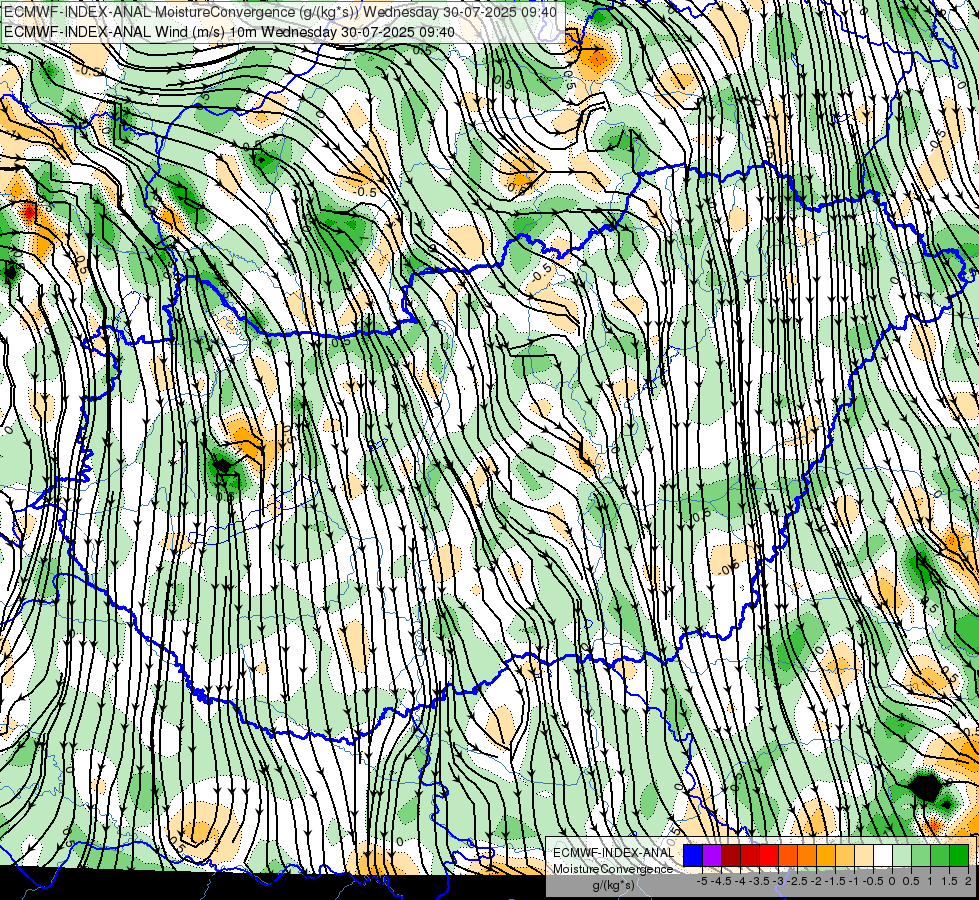
Task: Click the legend unit g/(kg*s)
Action: [613, 885]
